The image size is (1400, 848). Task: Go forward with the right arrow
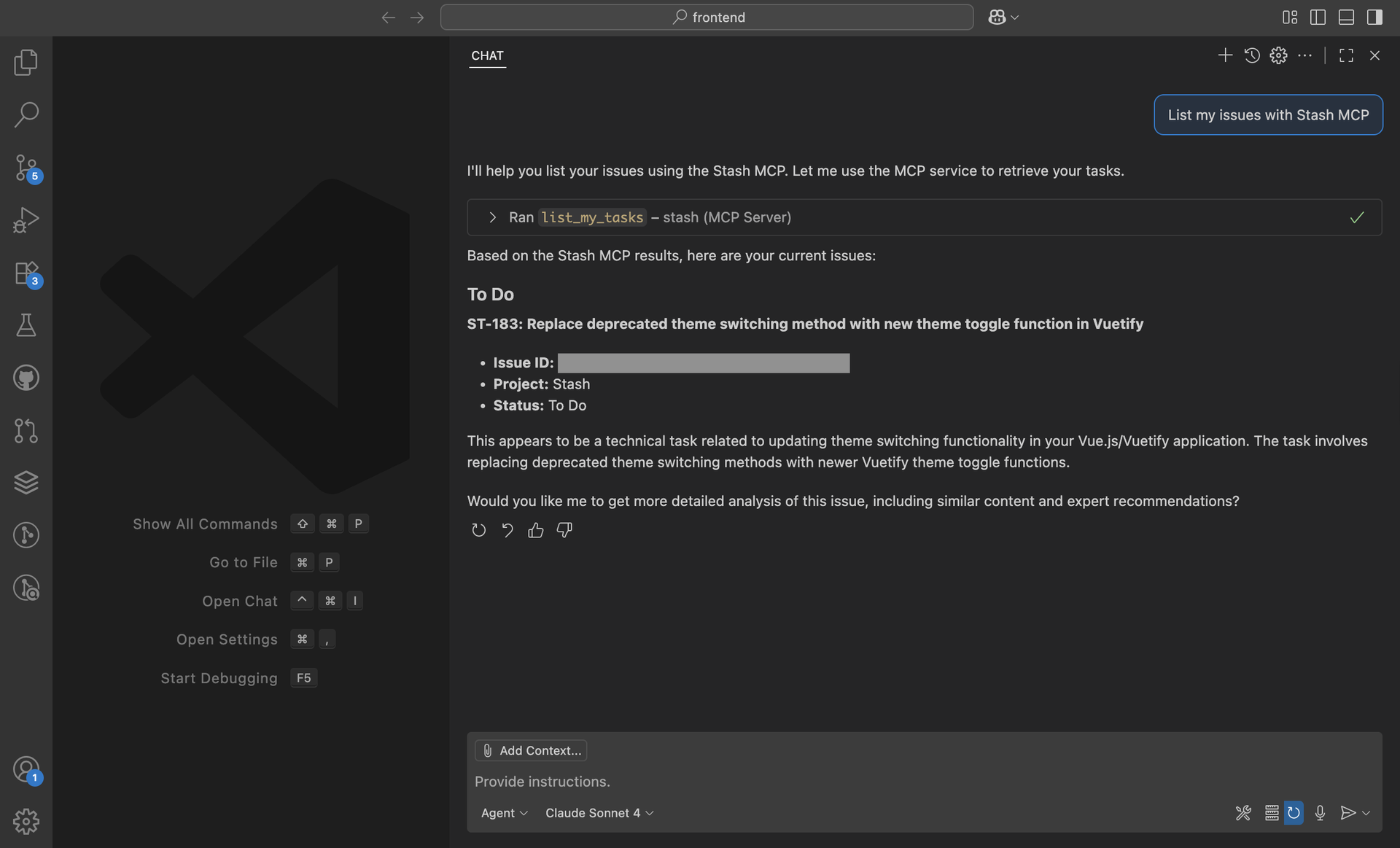(417, 17)
